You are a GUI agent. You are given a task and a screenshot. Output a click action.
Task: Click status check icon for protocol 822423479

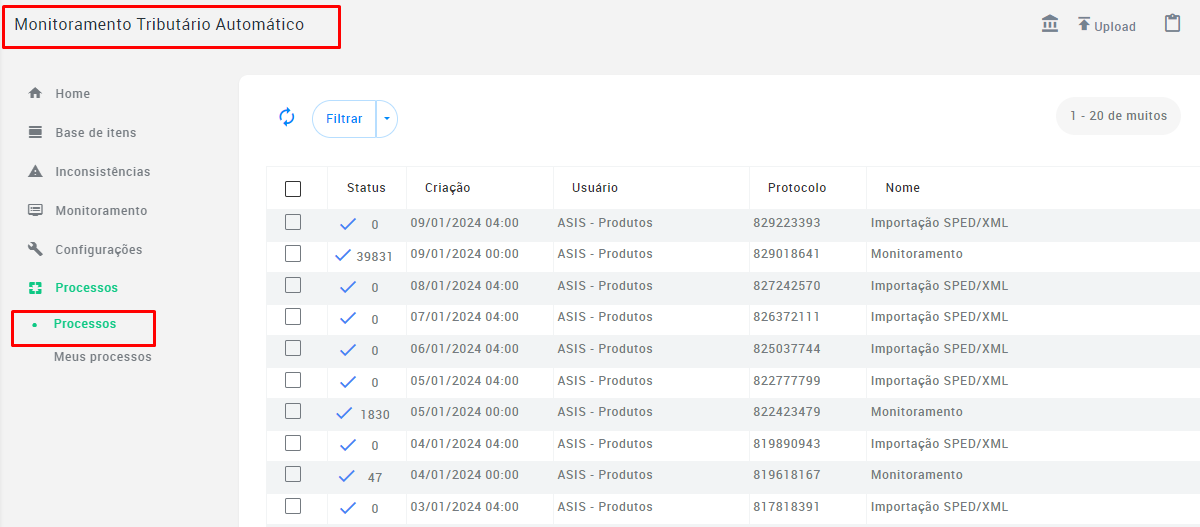[x=345, y=413]
